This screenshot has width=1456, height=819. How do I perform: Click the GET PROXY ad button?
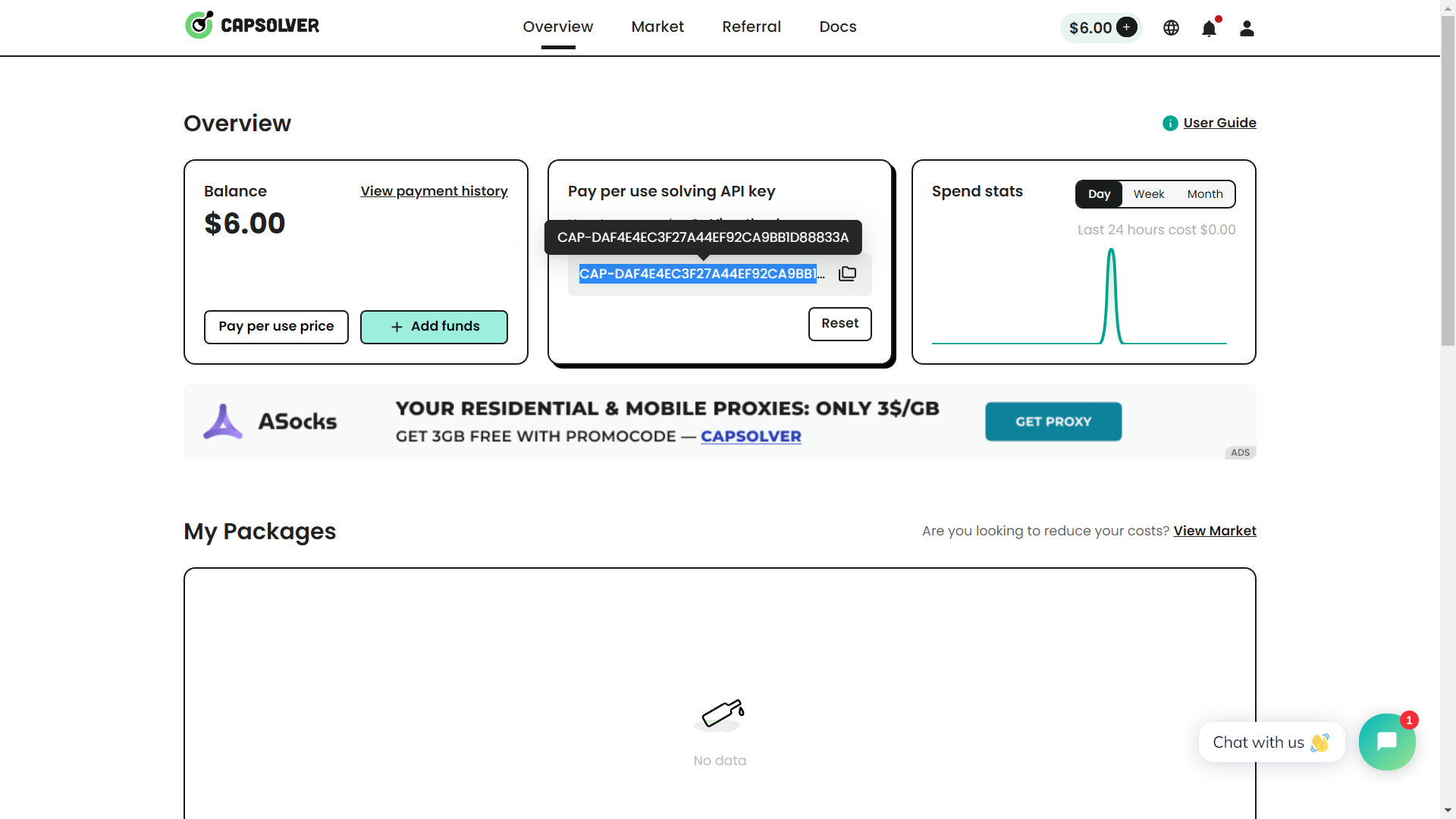[x=1053, y=422]
